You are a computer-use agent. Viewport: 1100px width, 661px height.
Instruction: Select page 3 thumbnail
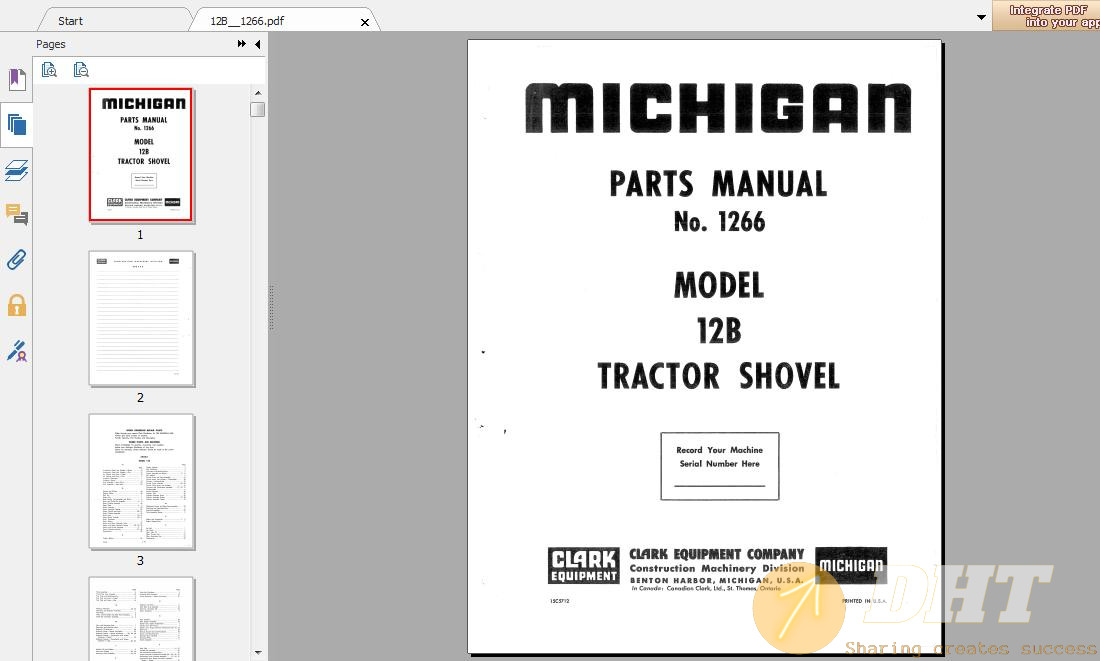[x=141, y=481]
